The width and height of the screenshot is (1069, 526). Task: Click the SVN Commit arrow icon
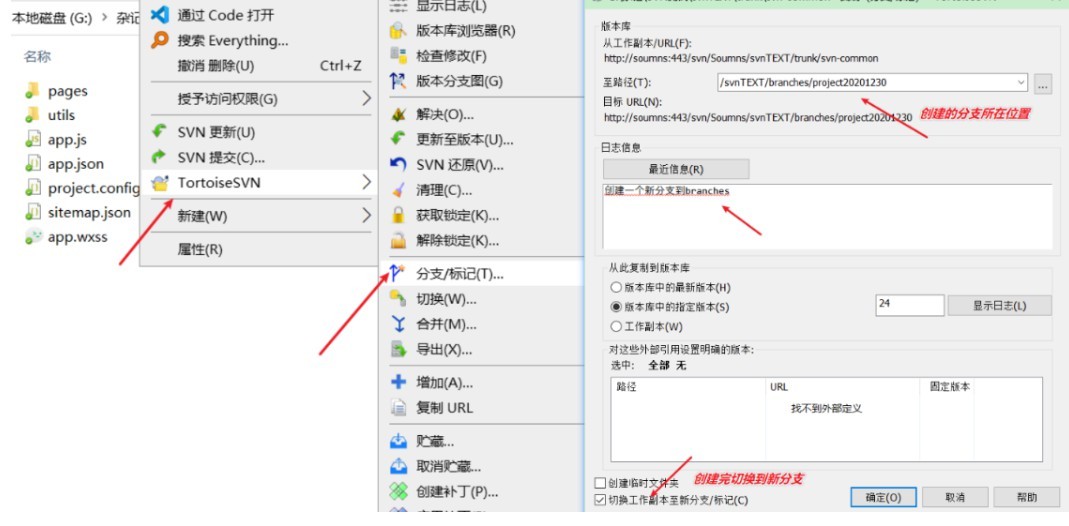[160, 157]
